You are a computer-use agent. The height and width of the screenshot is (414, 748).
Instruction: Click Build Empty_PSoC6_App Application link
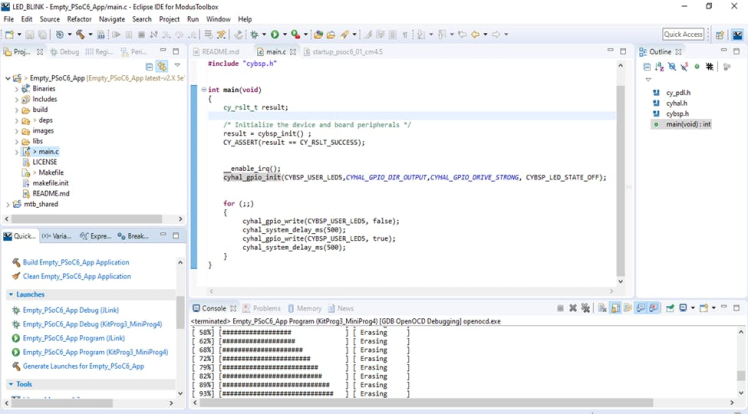[76, 262]
